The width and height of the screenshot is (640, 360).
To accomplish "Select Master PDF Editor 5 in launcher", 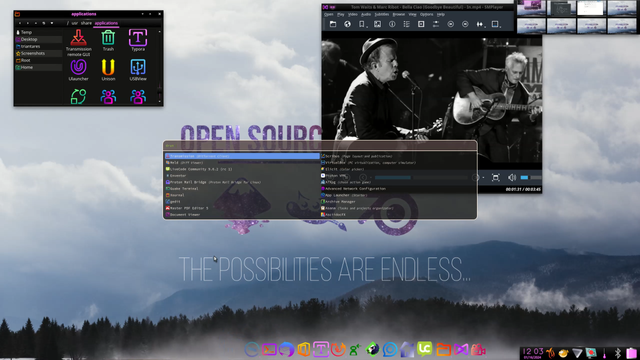I will pyautogui.click(x=242, y=208).
